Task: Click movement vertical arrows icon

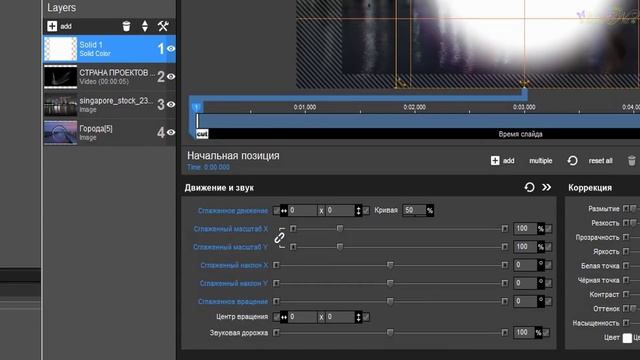Action: coord(358,211)
